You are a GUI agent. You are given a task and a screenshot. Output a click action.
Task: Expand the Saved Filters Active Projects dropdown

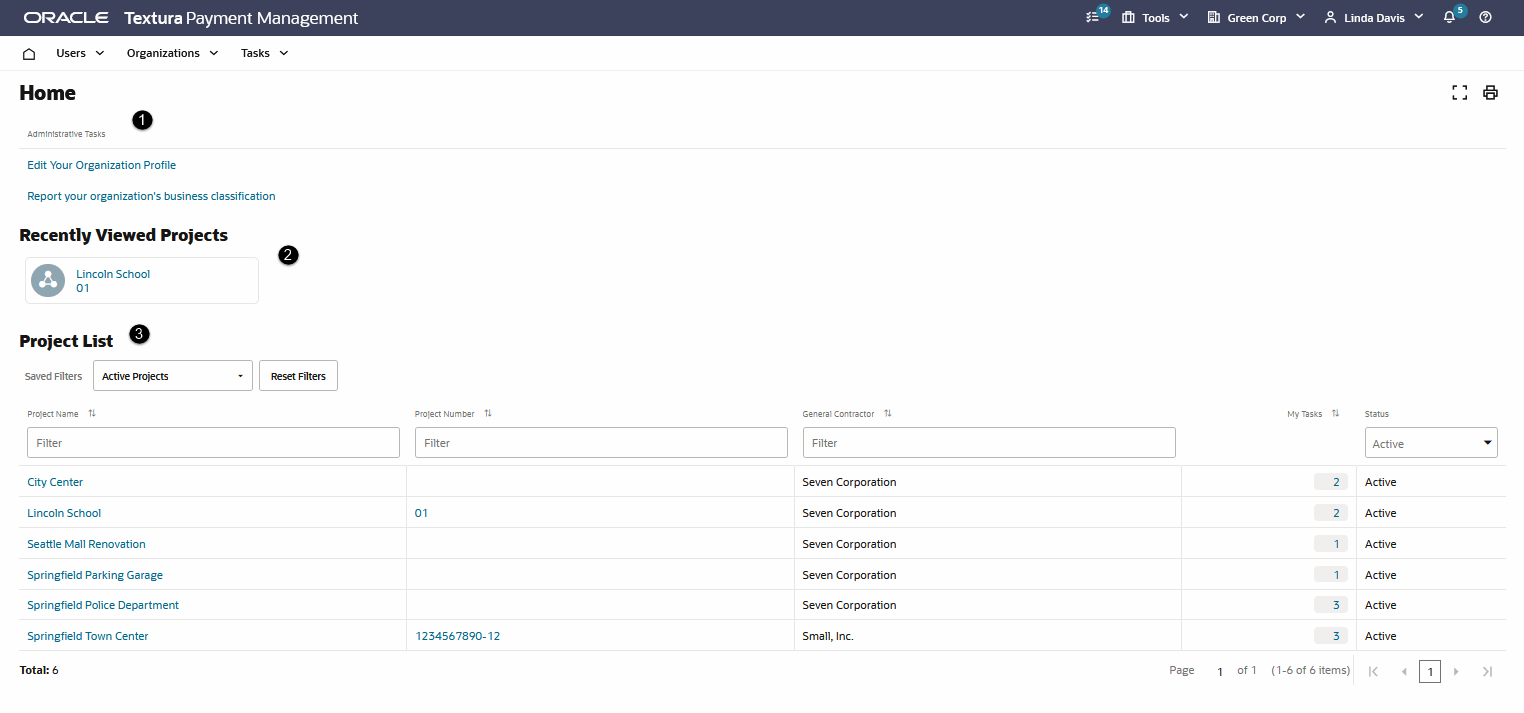click(x=173, y=376)
